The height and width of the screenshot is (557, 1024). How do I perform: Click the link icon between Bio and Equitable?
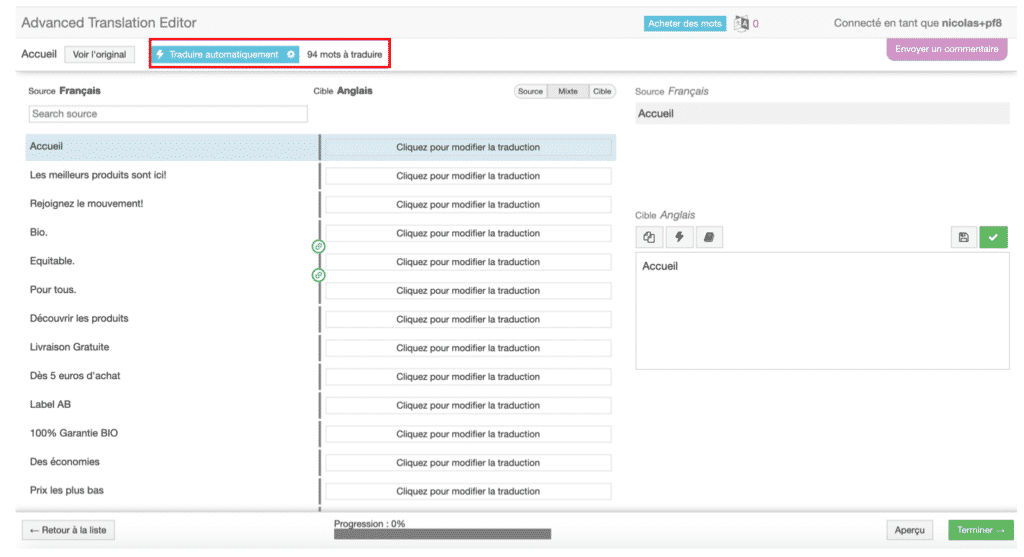click(318, 246)
